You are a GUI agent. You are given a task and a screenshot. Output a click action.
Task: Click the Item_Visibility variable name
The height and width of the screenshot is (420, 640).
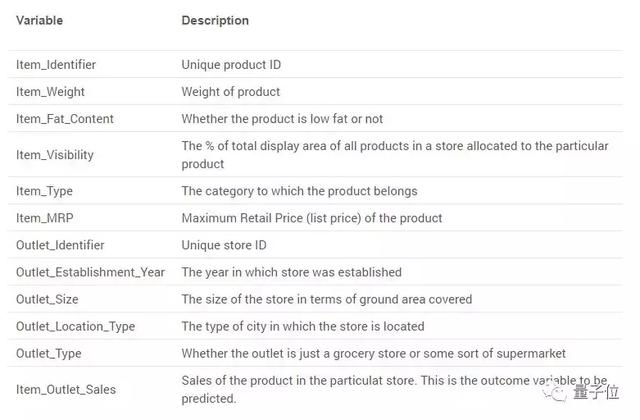pyautogui.click(x=55, y=155)
